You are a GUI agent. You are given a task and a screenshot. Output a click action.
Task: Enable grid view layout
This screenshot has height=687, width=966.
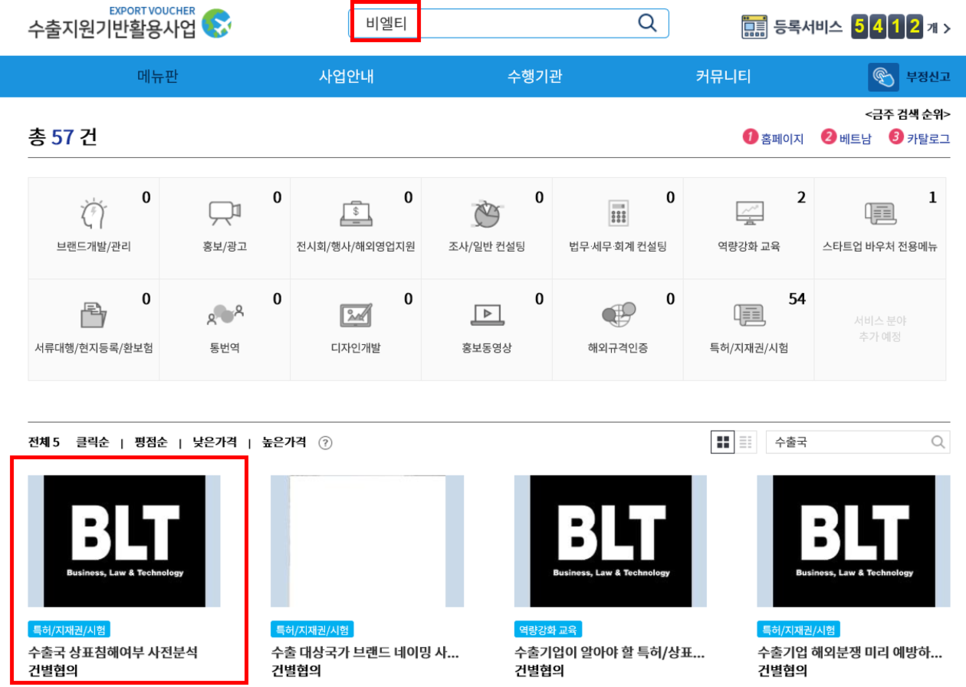point(723,441)
